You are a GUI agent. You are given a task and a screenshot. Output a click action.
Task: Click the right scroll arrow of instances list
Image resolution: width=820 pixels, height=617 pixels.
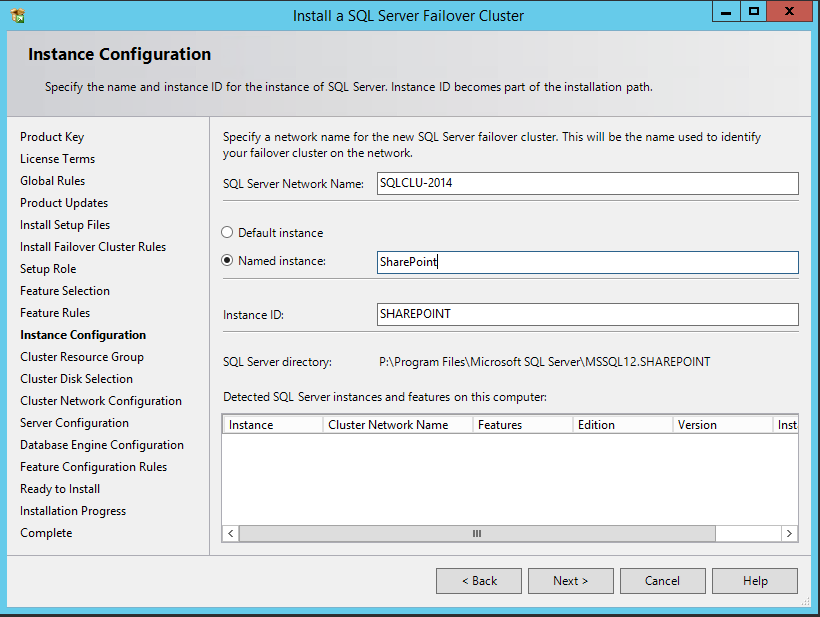[x=789, y=533]
